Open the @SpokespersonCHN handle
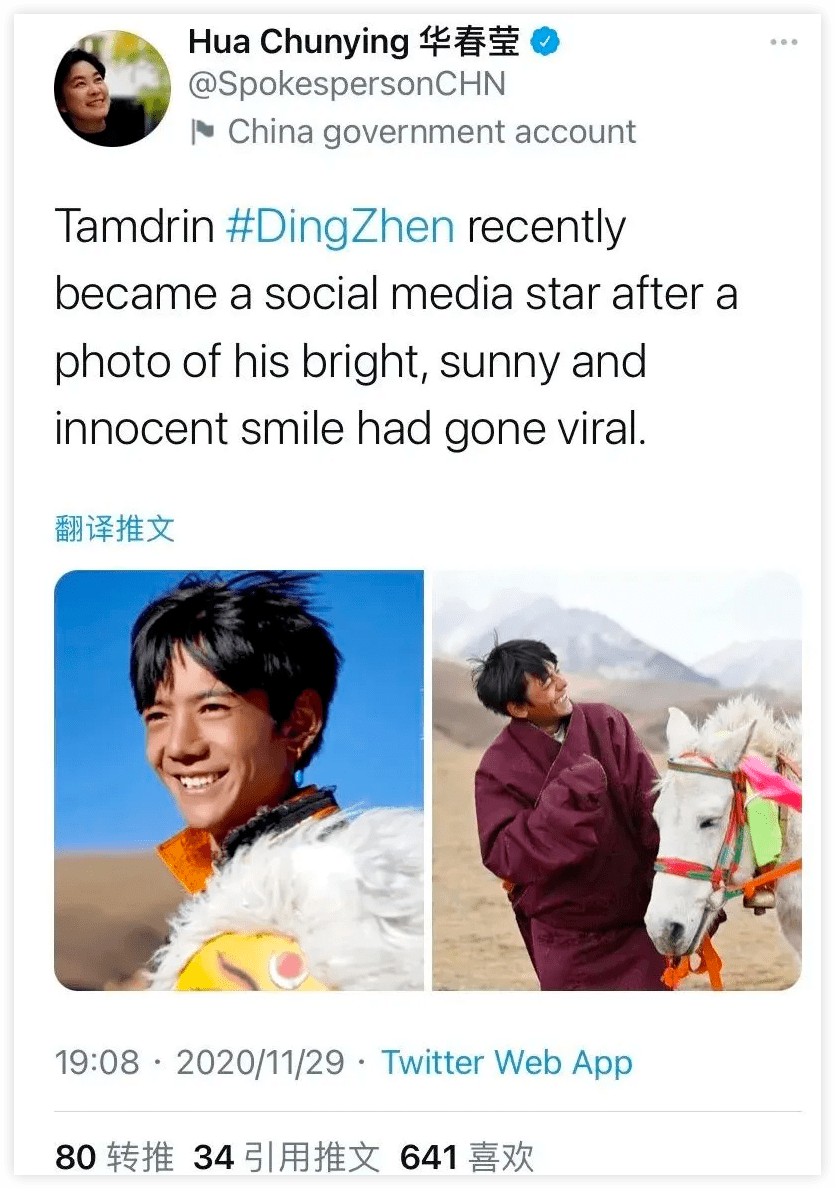This screenshot has width=835, height=1189. tap(347, 84)
